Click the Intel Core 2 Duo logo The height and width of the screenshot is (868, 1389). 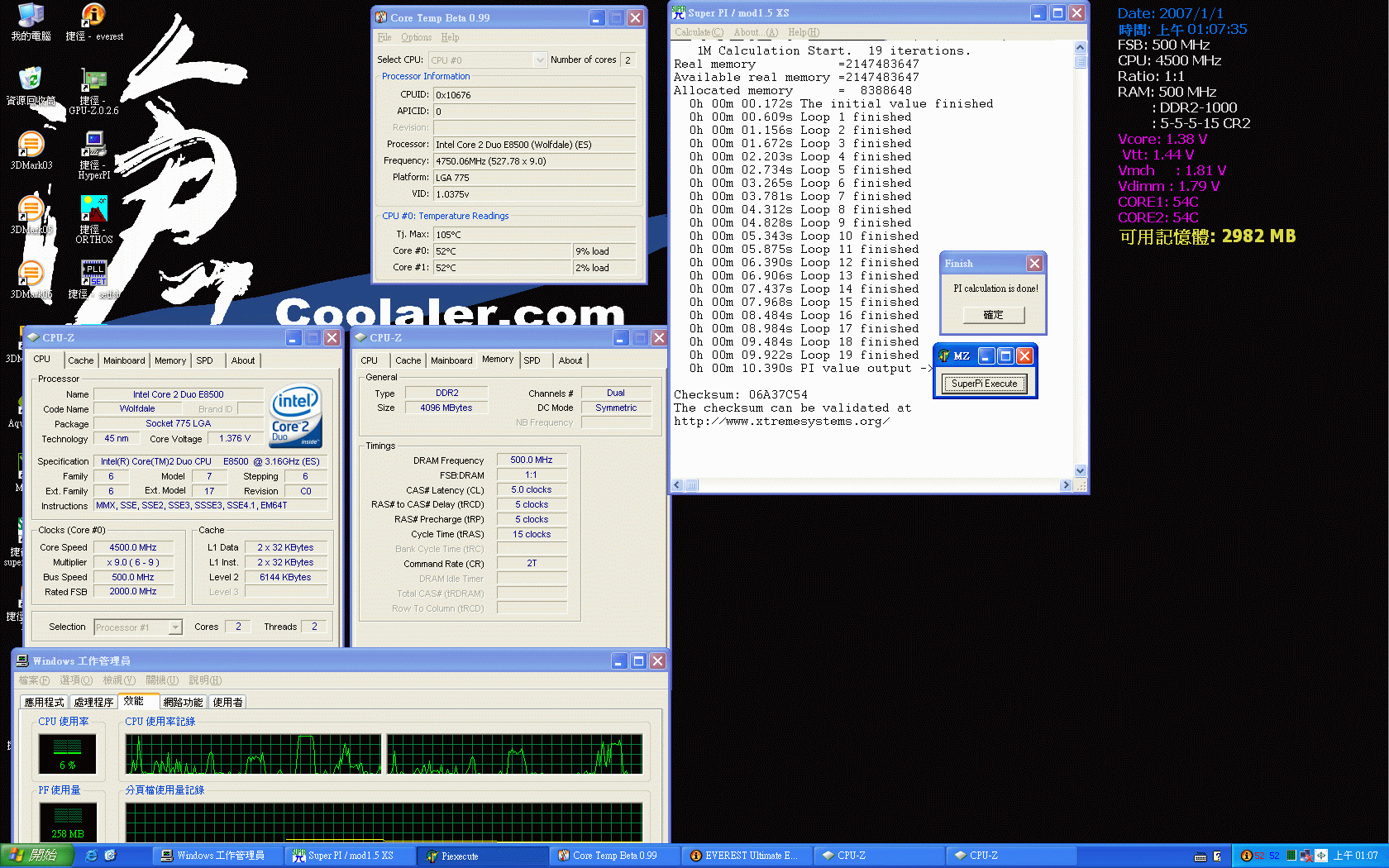coord(296,416)
